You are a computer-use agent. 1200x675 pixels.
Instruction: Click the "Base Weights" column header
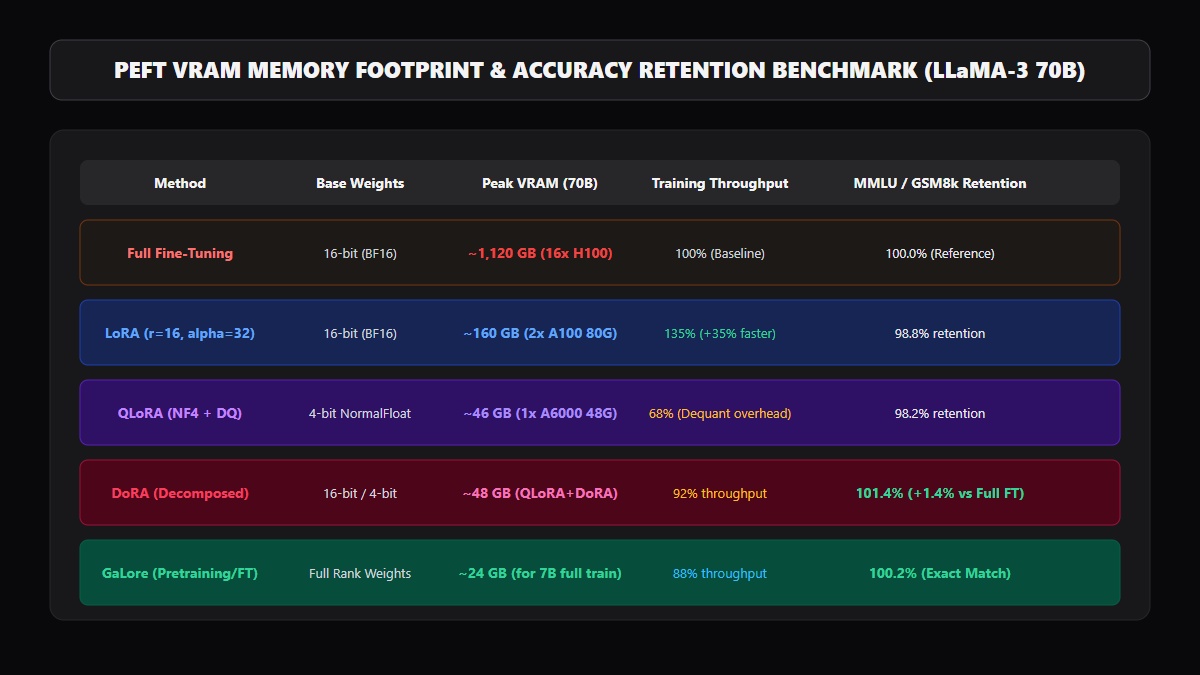tap(360, 183)
